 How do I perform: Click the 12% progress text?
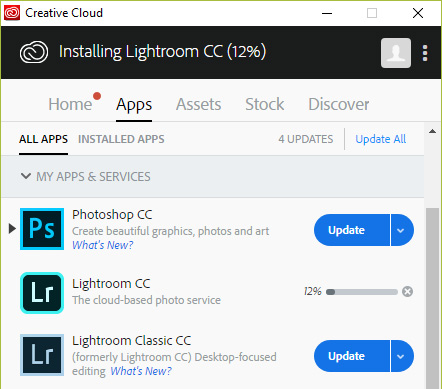(313, 291)
